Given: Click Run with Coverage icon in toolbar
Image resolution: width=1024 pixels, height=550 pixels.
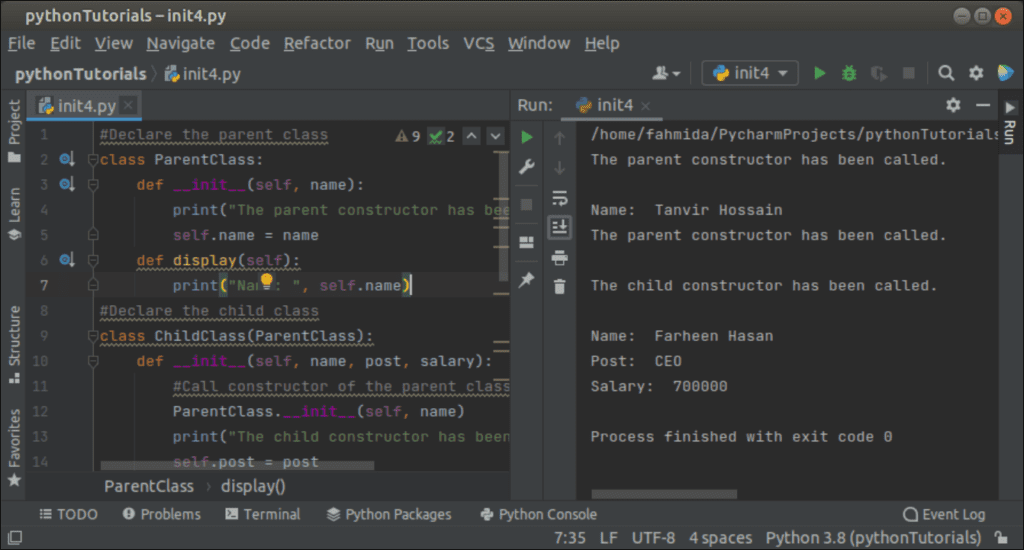Looking at the screenshot, I should click(879, 73).
